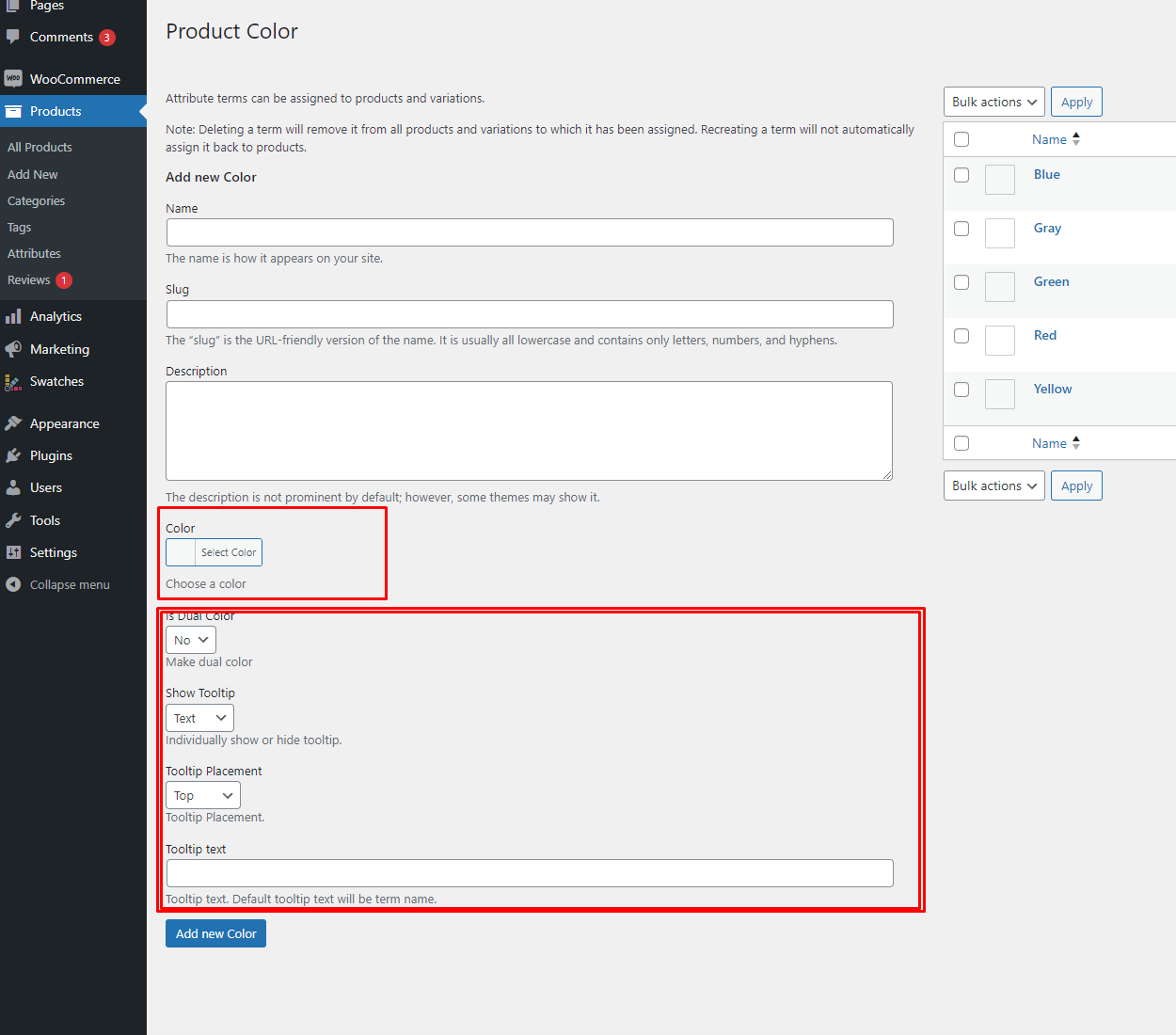Open the top Bulk actions dropdown
Image resolution: width=1176 pixels, height=1035 pixels.
point(994,102)
